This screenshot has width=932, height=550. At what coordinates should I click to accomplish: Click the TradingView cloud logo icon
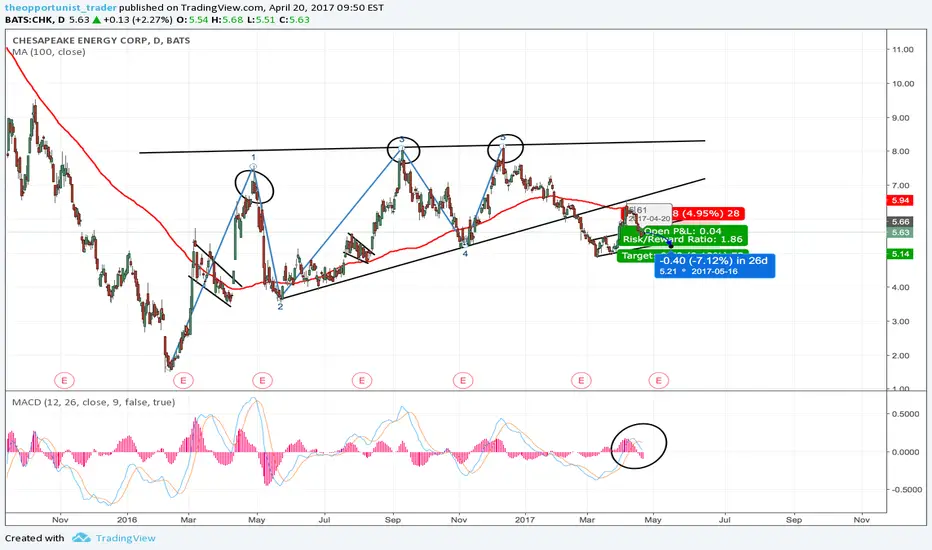[81, 538]
